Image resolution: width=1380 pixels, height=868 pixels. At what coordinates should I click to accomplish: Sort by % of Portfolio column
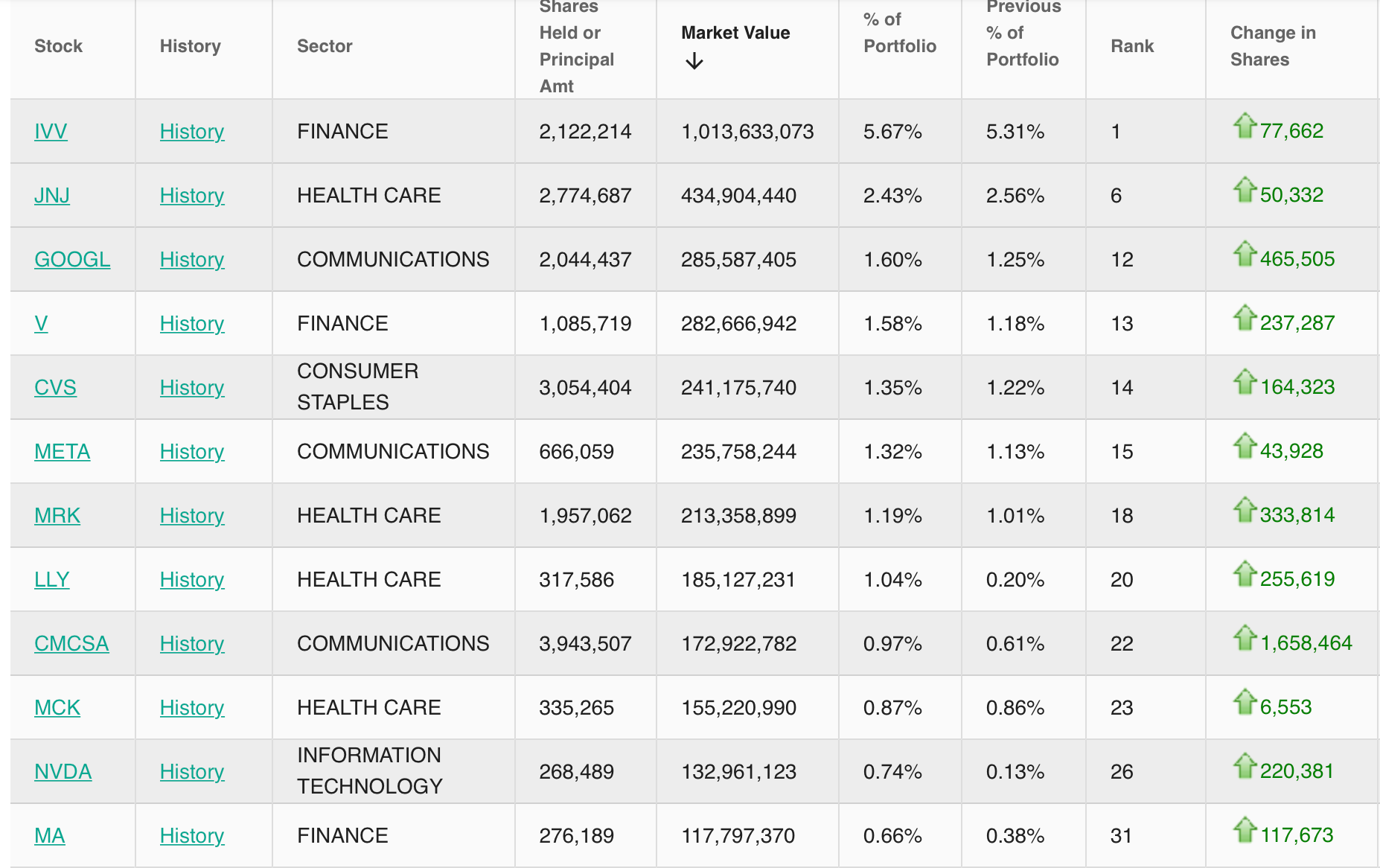899,33
